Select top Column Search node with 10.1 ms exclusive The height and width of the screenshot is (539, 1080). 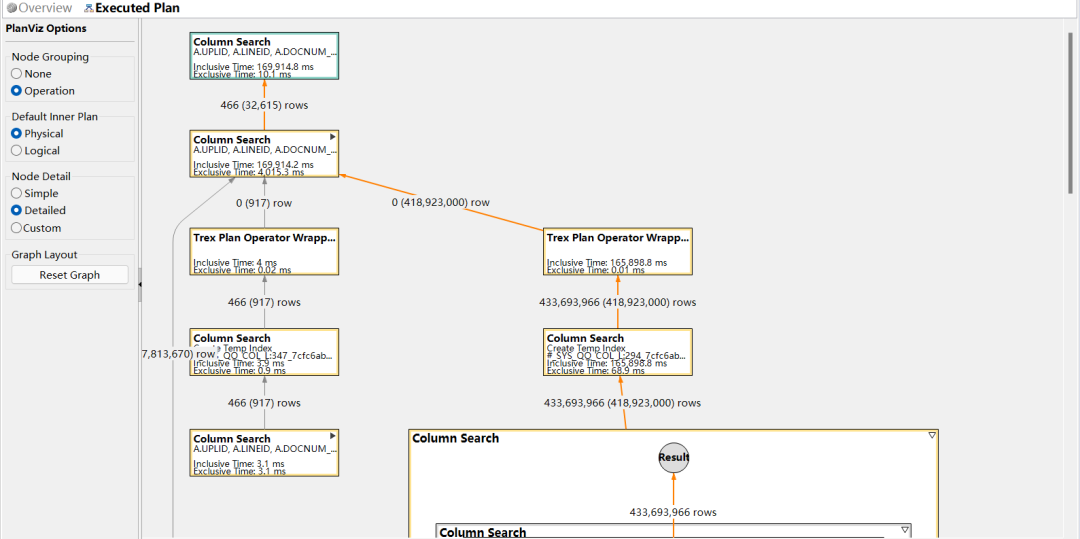click(x=264, y=56)
